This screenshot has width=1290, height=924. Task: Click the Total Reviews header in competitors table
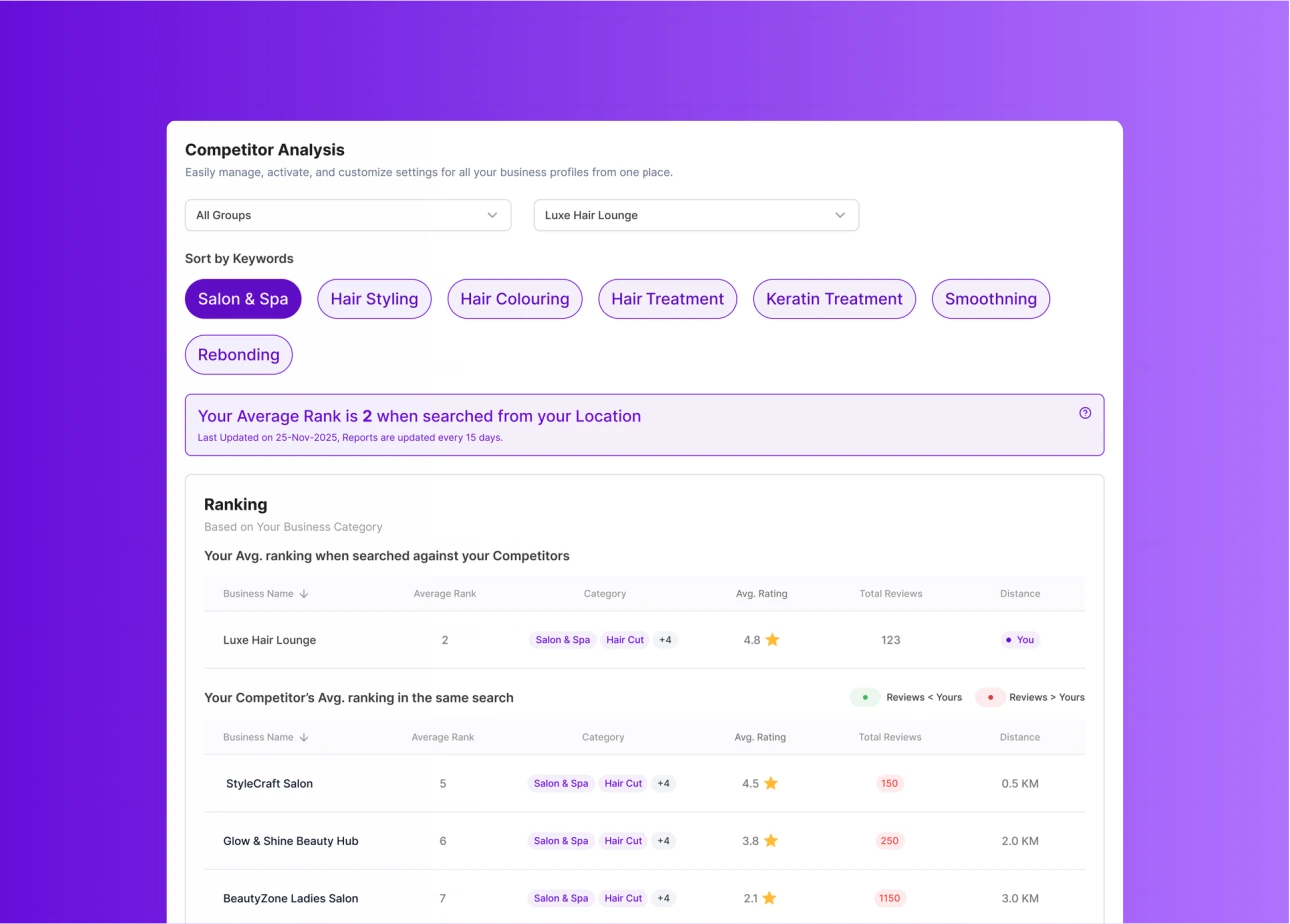(890, 737)
